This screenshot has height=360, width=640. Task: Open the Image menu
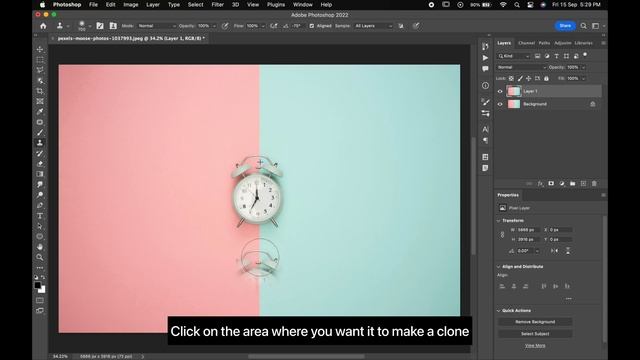131,5
